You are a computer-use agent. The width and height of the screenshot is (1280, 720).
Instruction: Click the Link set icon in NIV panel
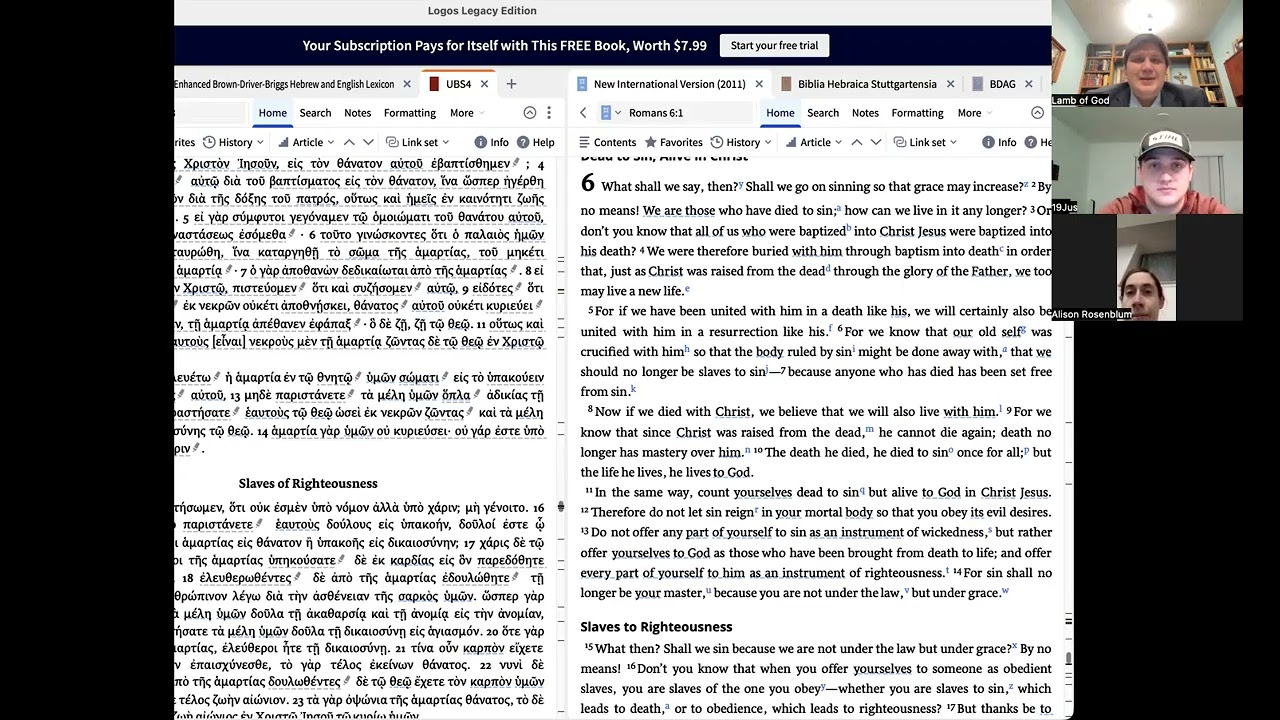tap(900, 142)
